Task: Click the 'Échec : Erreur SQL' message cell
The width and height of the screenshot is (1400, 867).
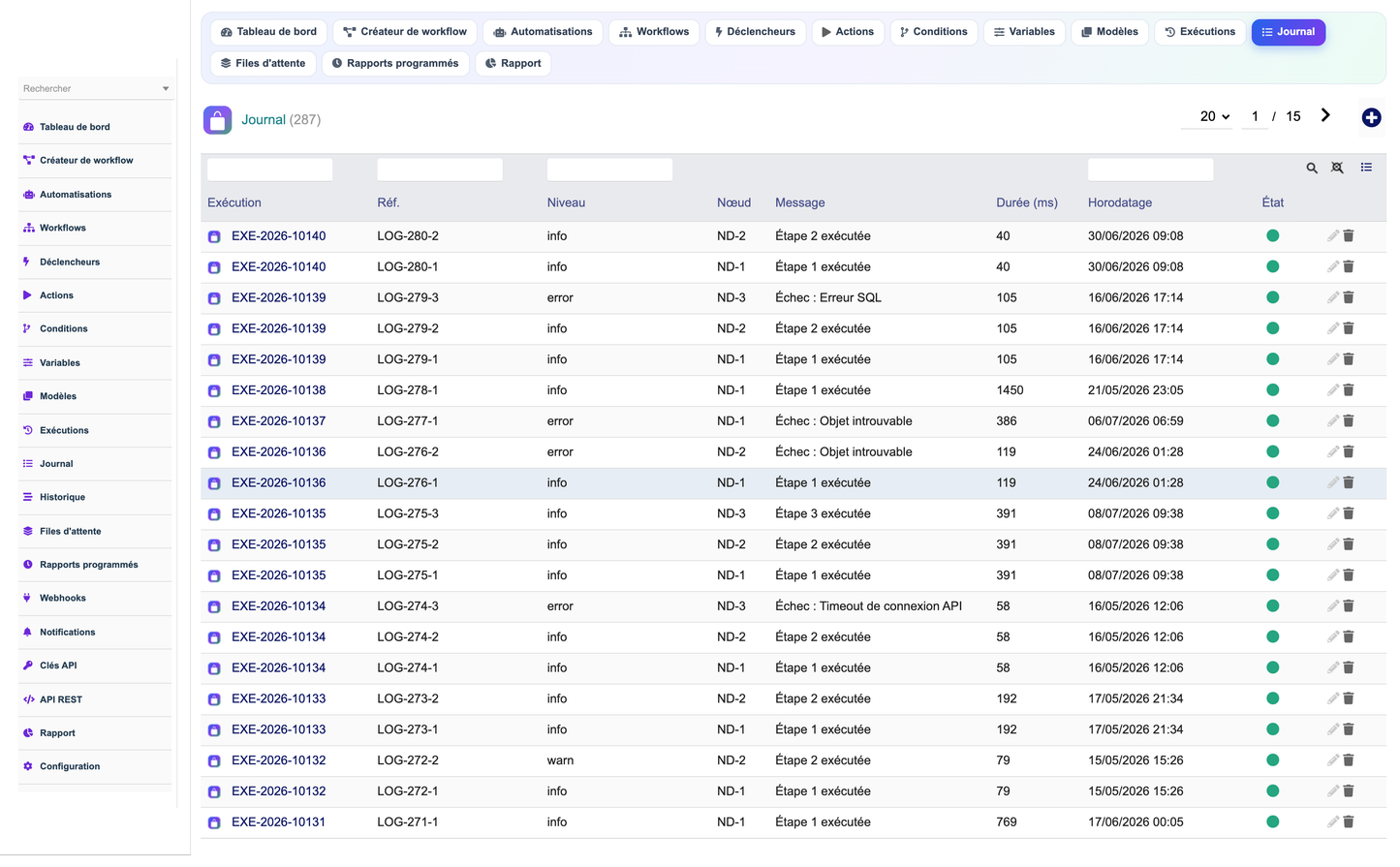Action: 828,297
